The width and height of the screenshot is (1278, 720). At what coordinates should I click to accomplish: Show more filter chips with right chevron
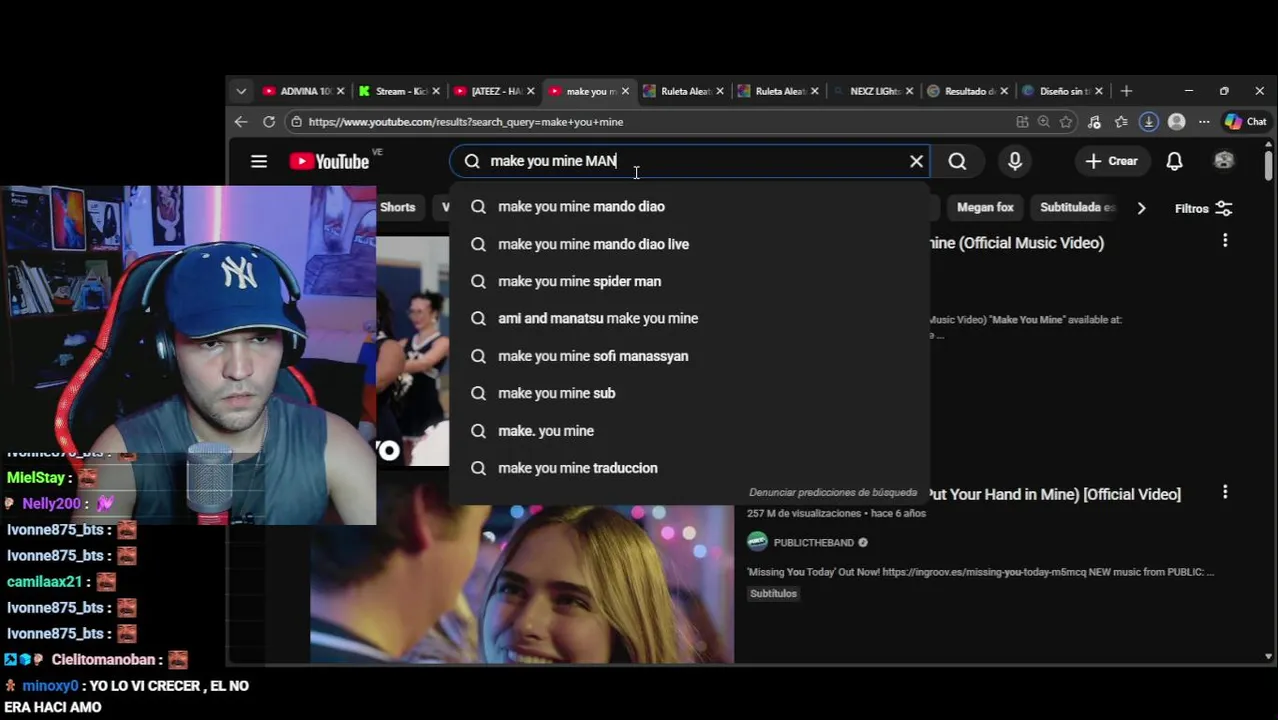click(x=1141, y=208)
